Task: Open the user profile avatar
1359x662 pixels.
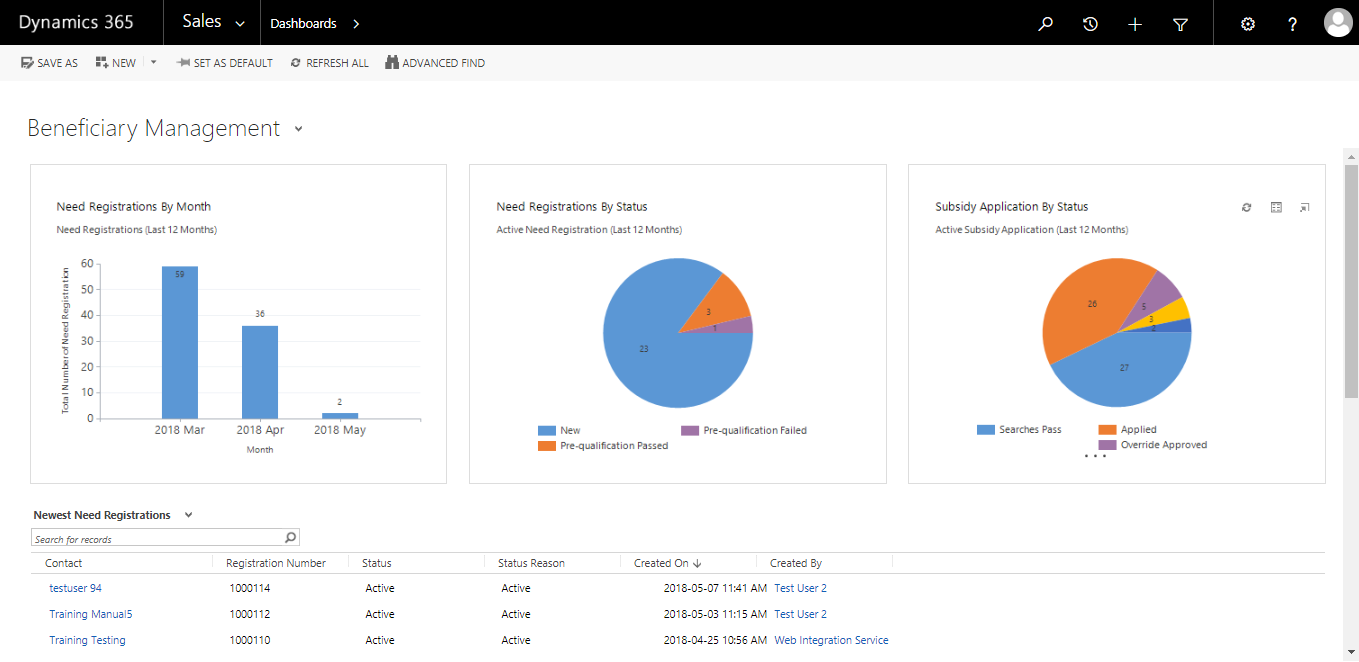Action: point(1338,23)
